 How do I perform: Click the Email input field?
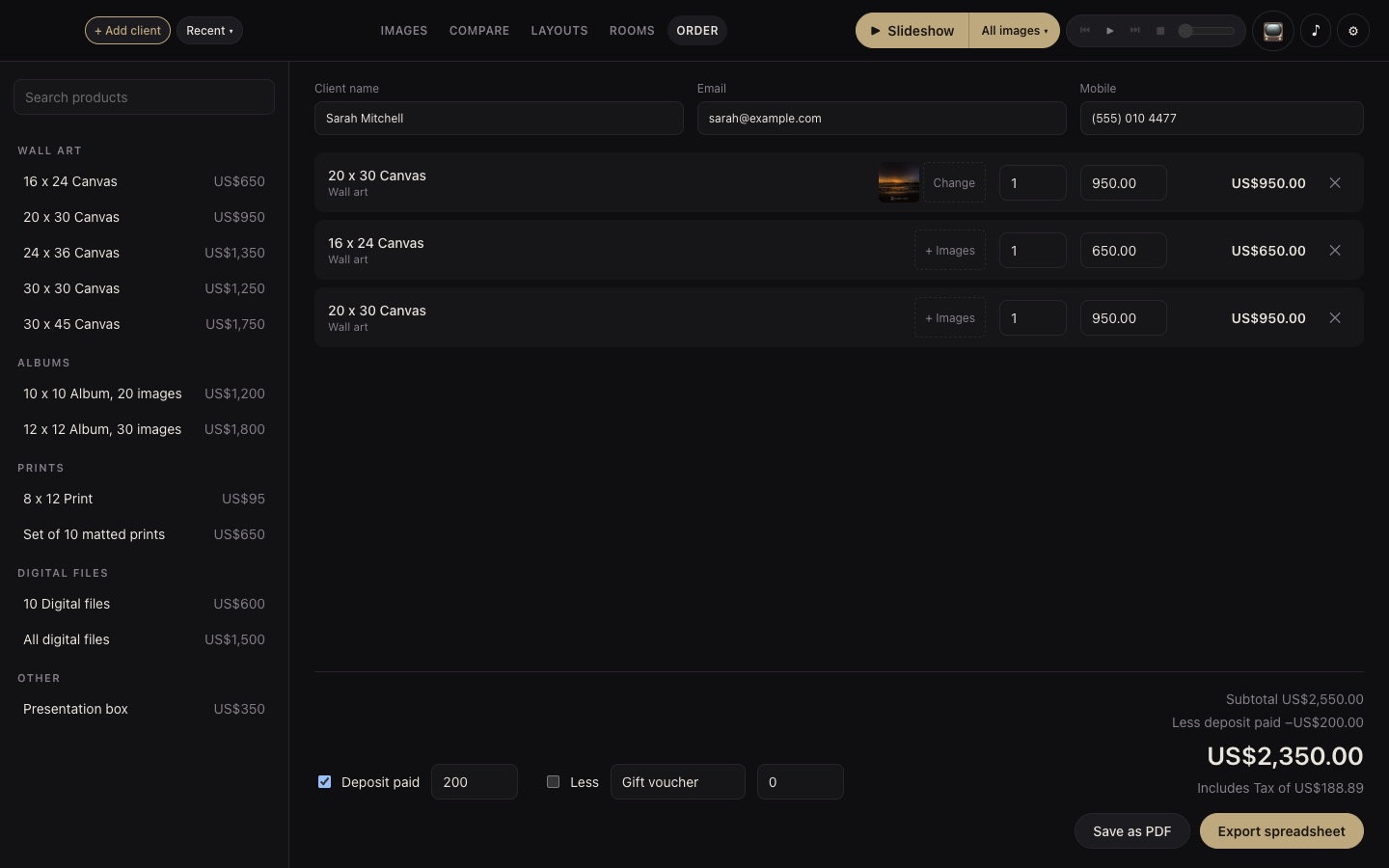tap(882, 119)
